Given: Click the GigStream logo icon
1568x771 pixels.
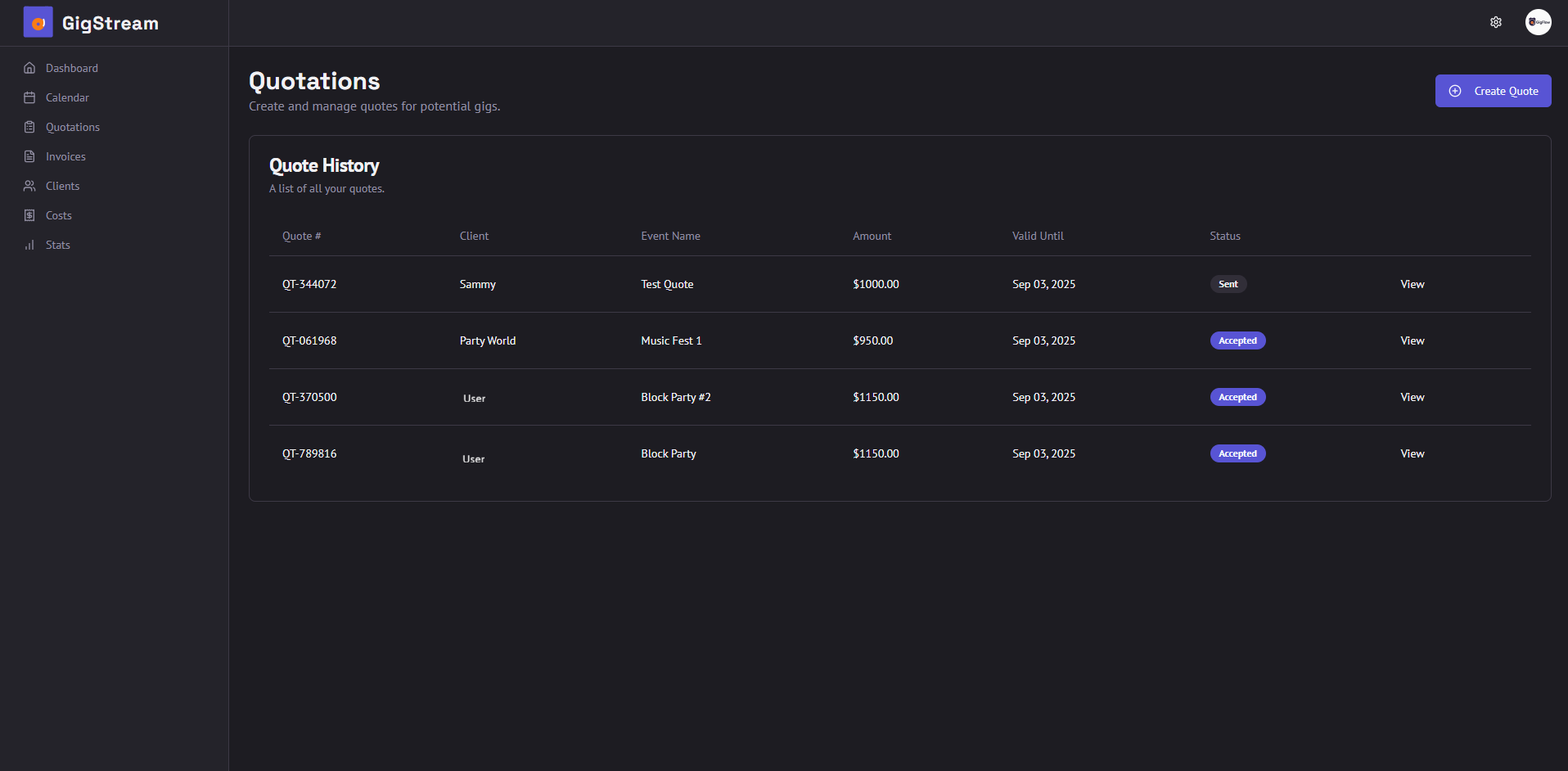Looking at the screenshot, I should tap(37, 22).
